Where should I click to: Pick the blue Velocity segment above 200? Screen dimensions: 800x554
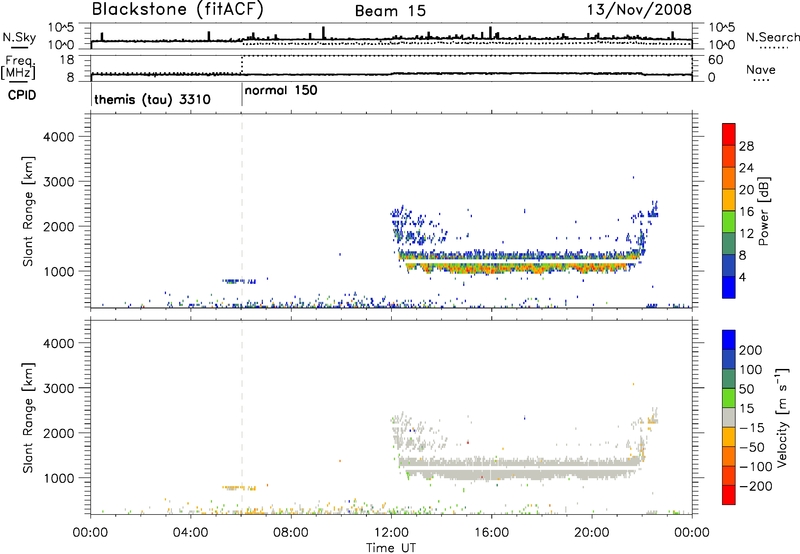point(729,340)
